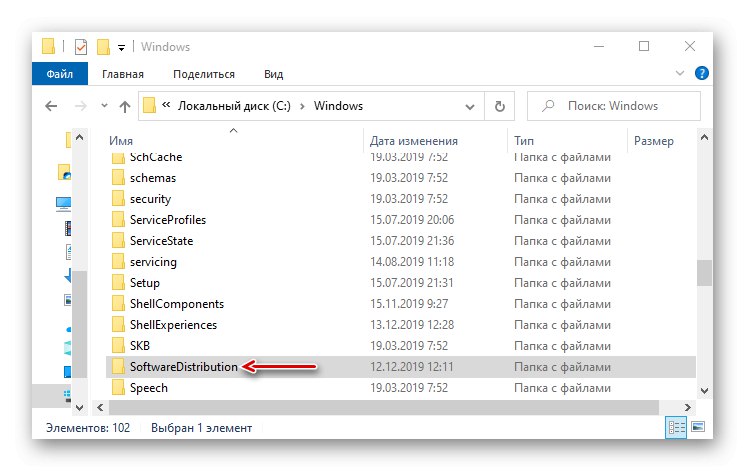Expand the address bar history dropdown

click(470, 106)
